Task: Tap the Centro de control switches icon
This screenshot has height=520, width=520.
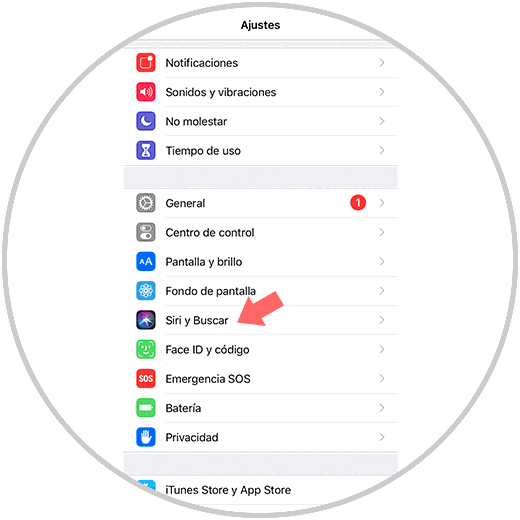Action: 146,232
